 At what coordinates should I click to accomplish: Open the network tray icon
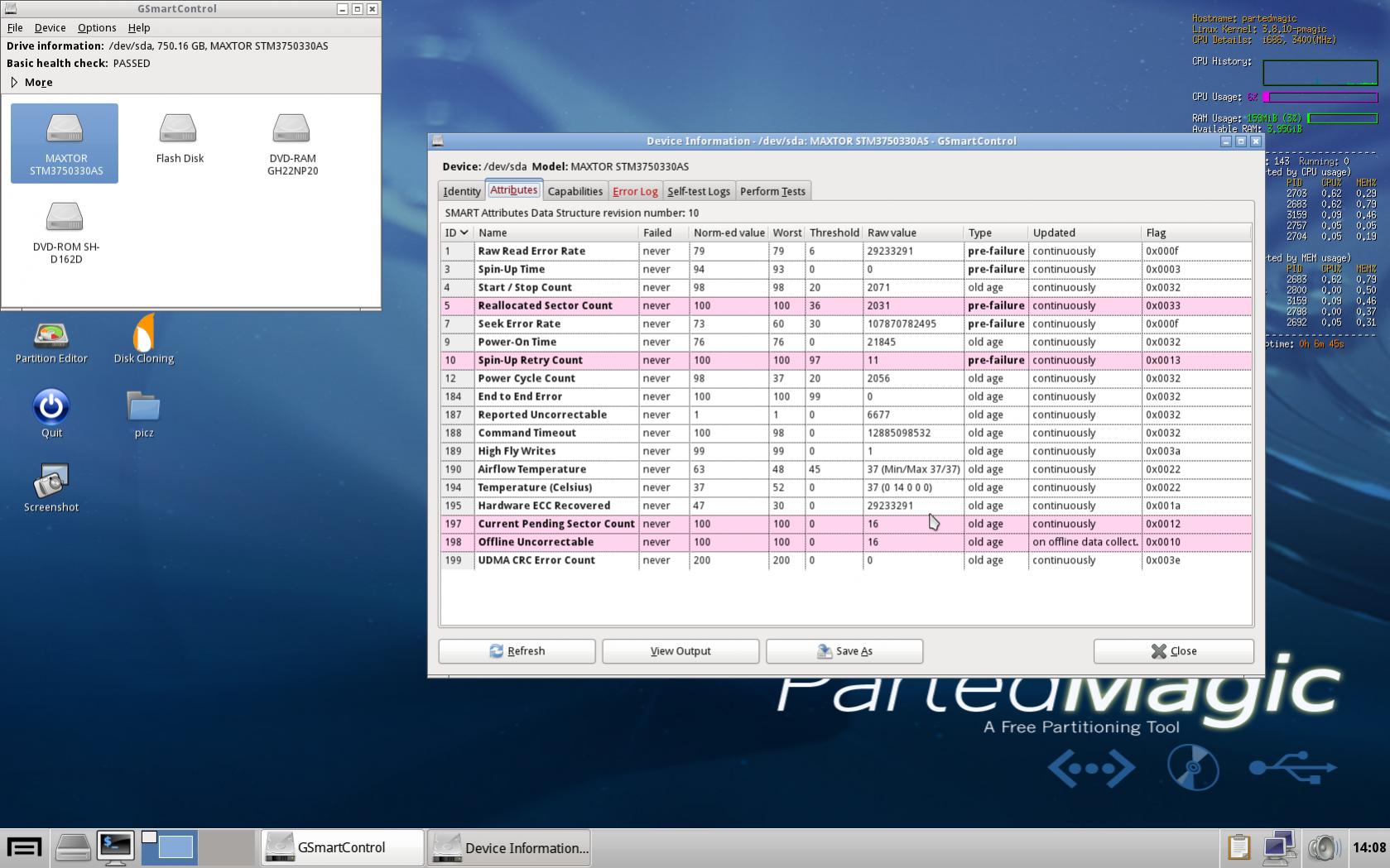click(x=1279, y=847)
